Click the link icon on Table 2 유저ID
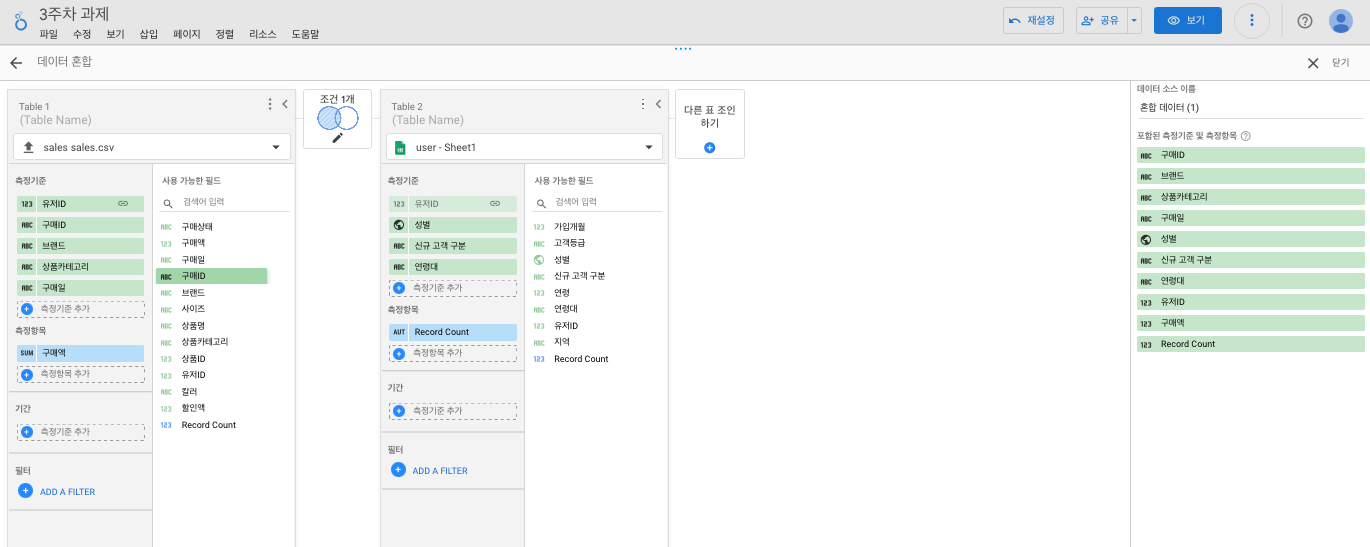1370x547 pixels. (x=495, y=203)
